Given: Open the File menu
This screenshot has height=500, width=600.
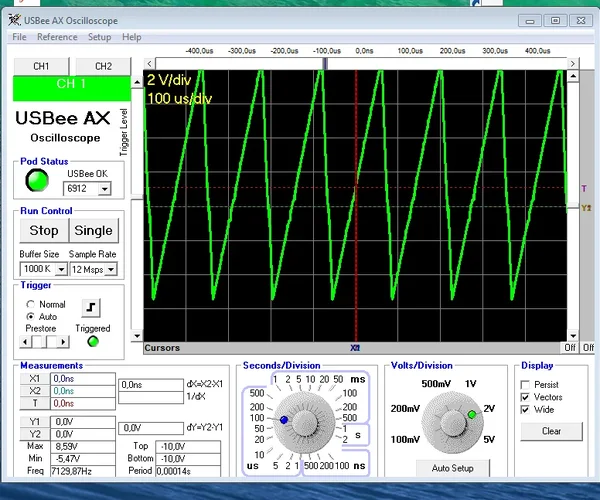Looking at the screenshot, I should (19, 37).
